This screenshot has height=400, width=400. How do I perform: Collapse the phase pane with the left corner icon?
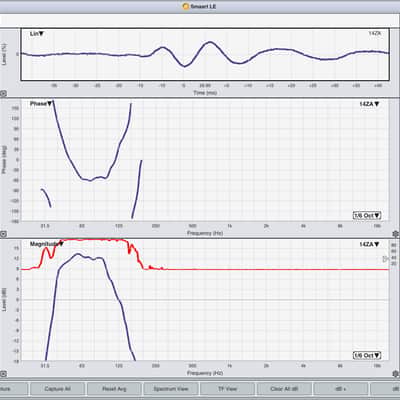click(3, 234)
